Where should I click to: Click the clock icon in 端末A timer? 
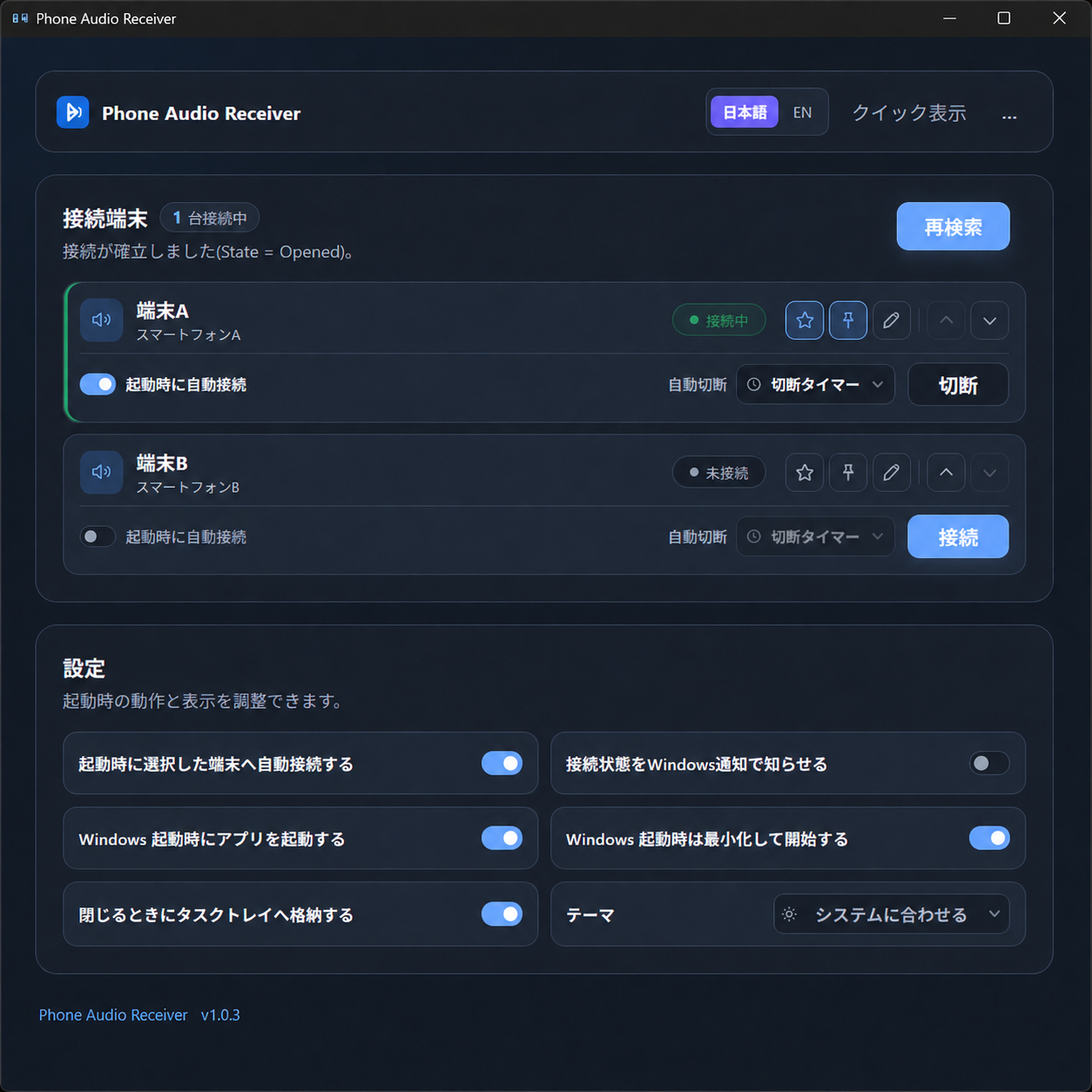tap(754, 384)
